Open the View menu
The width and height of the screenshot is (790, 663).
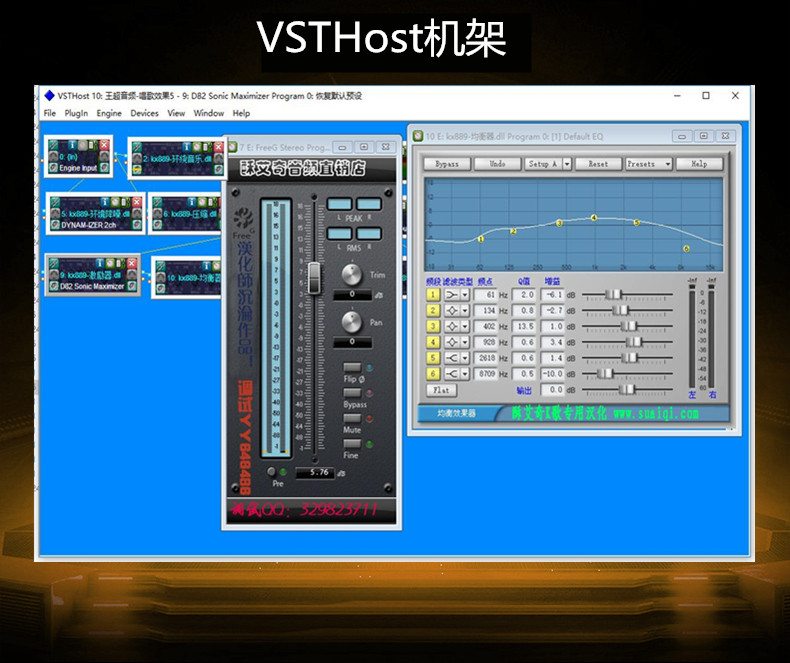coord(176,113)
